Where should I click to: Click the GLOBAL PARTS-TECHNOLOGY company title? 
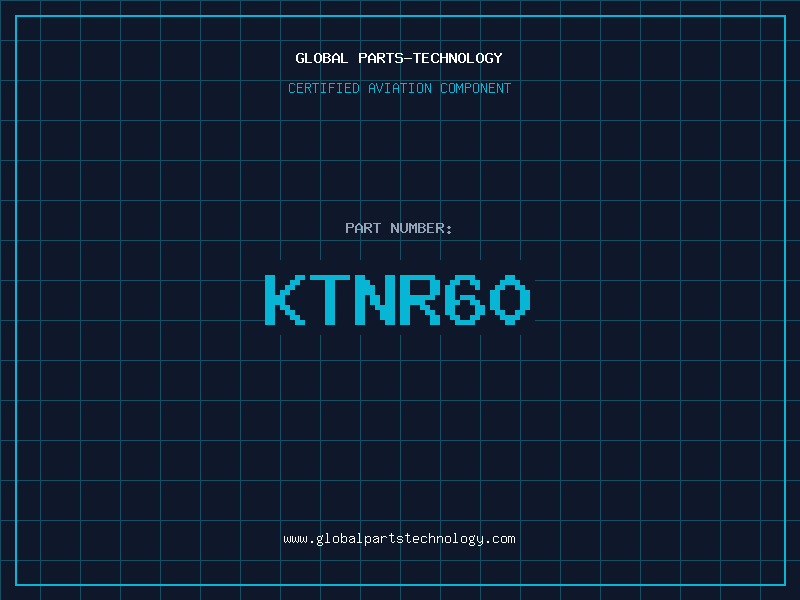tap(399, 58)
